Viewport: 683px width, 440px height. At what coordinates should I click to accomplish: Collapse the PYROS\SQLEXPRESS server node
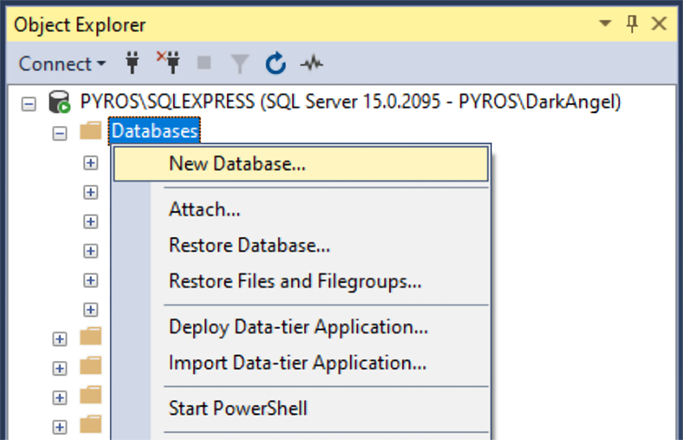coord(29,104)
